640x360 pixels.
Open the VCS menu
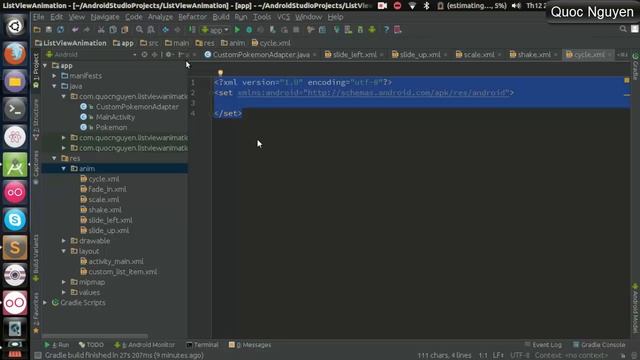point(283,17)
